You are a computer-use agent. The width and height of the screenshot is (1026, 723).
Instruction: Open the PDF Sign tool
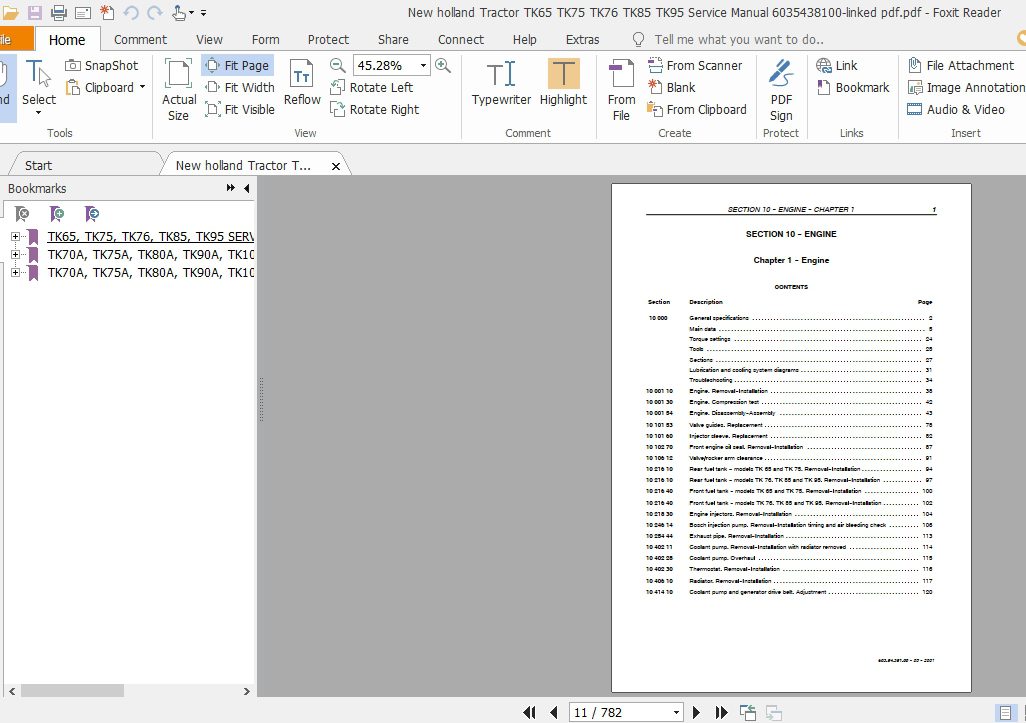point(781,90)
